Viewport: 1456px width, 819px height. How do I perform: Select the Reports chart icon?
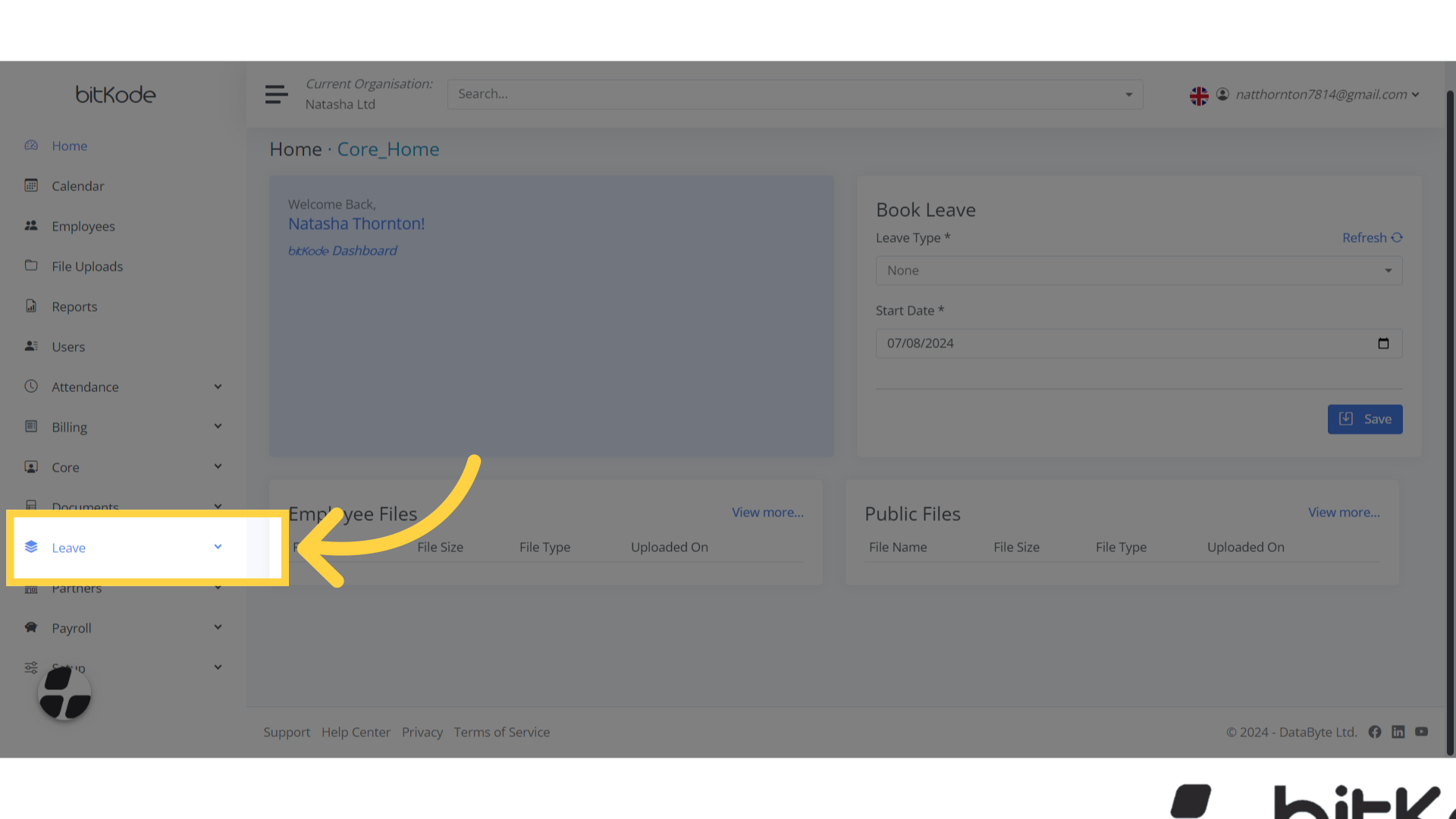pos(31,306)
